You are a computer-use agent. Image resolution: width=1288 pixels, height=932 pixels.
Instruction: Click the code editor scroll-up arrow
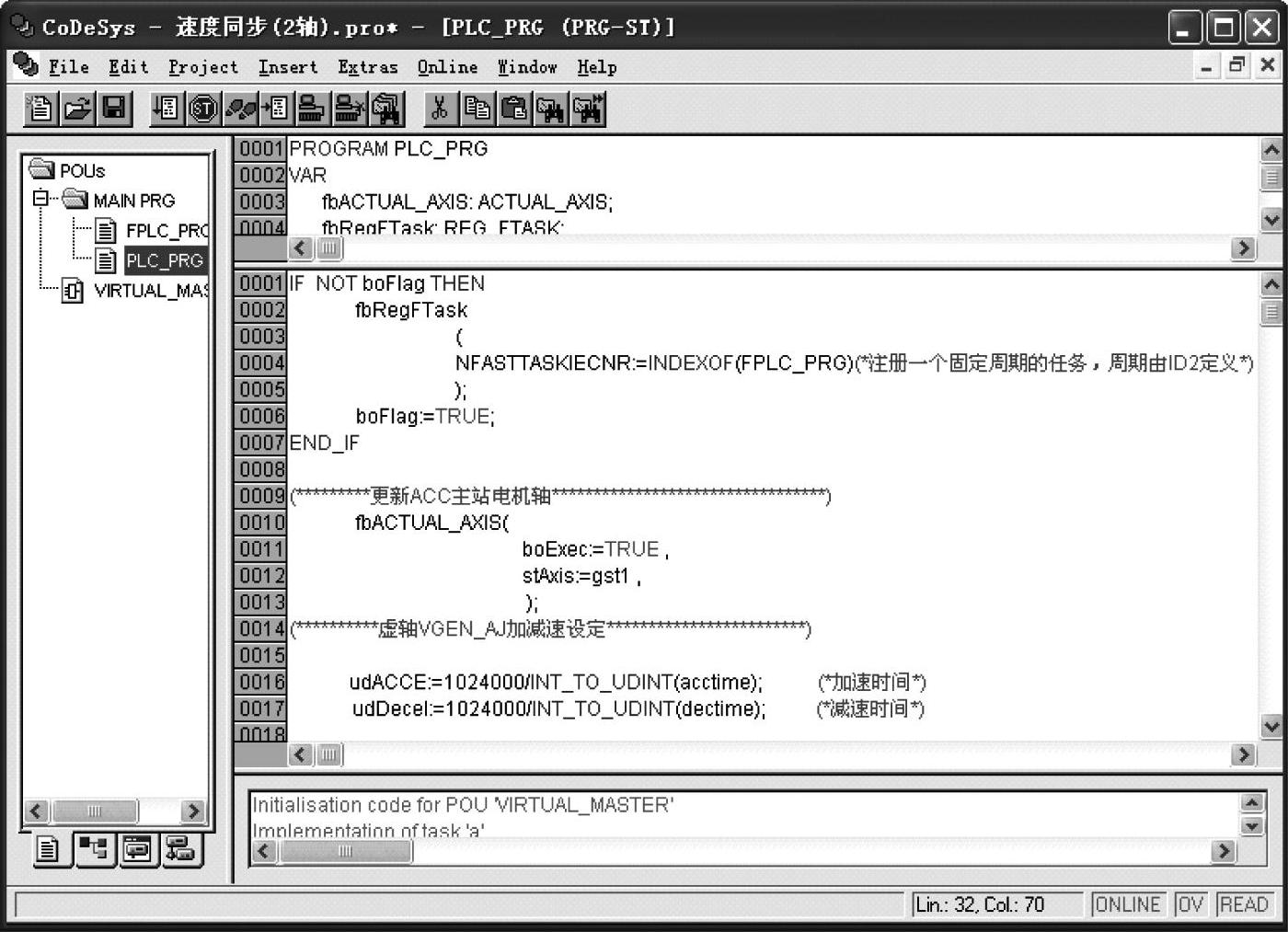point(1271,283)
